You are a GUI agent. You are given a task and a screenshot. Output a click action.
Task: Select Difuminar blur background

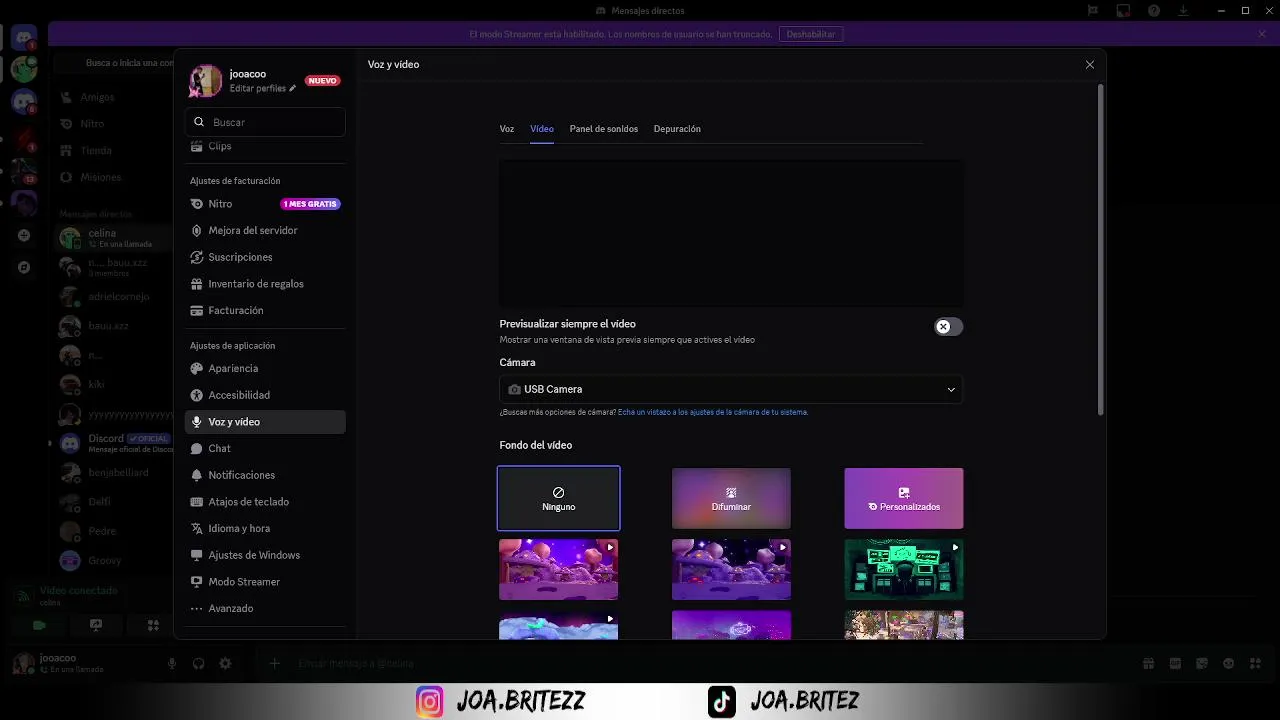coord(731,498)
